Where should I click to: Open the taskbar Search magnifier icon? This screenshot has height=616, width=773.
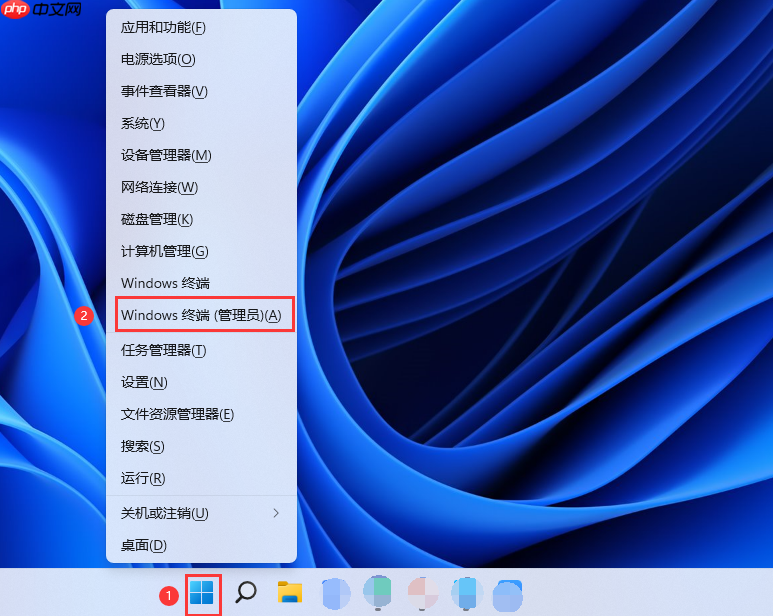[x=246, y=592]
